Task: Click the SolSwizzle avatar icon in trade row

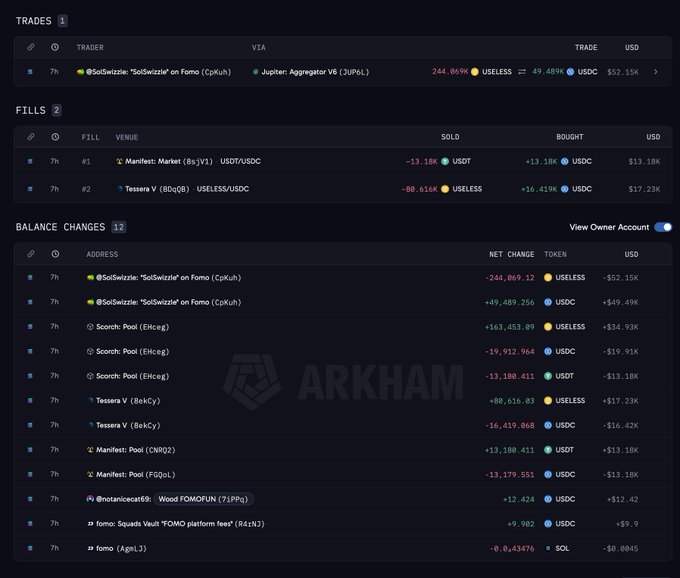Action: (x=80, y=72)
